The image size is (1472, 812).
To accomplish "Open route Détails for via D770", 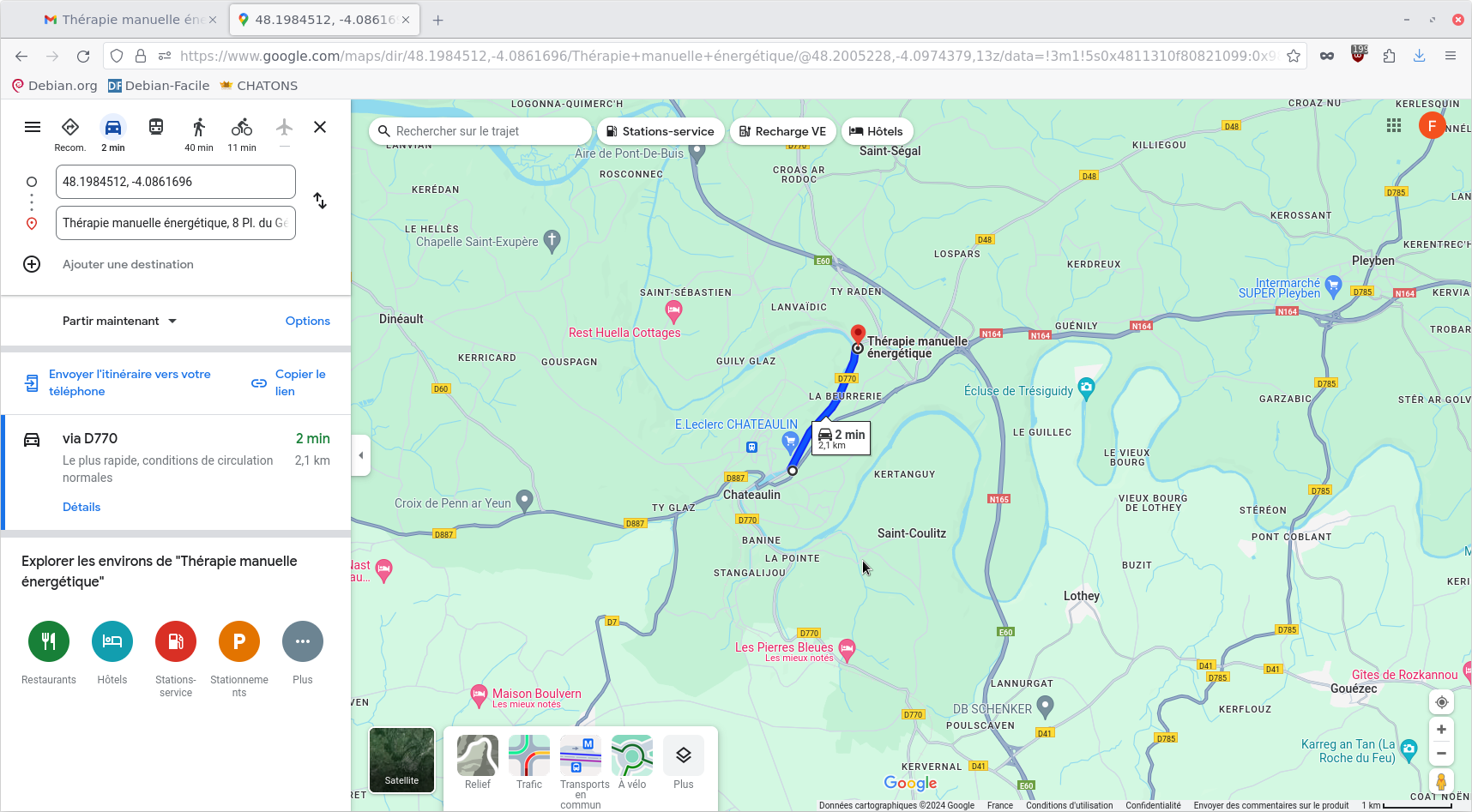I will coord(81,507).
